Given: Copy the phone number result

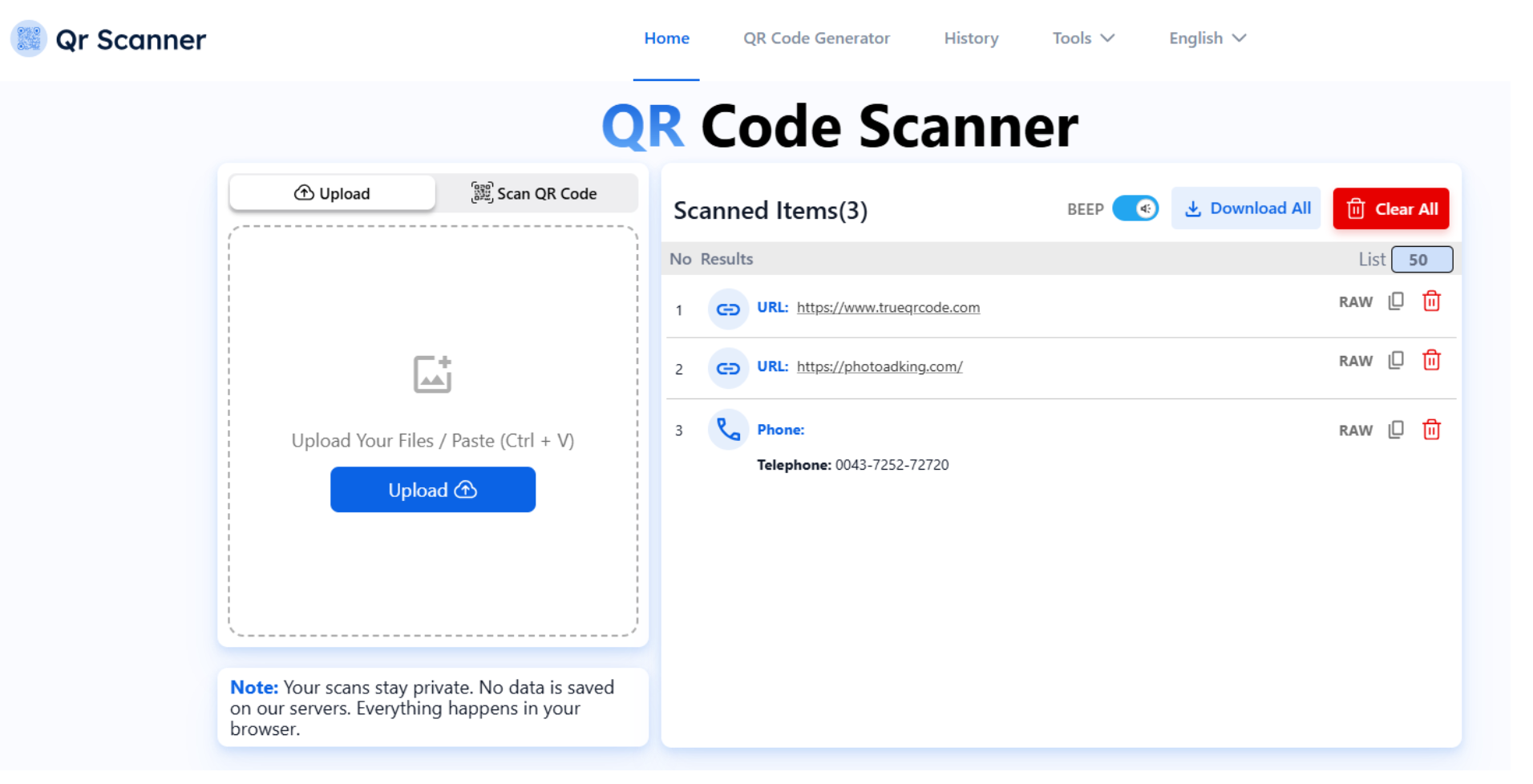Looking at the screenshot, I should coord(1395,430).
